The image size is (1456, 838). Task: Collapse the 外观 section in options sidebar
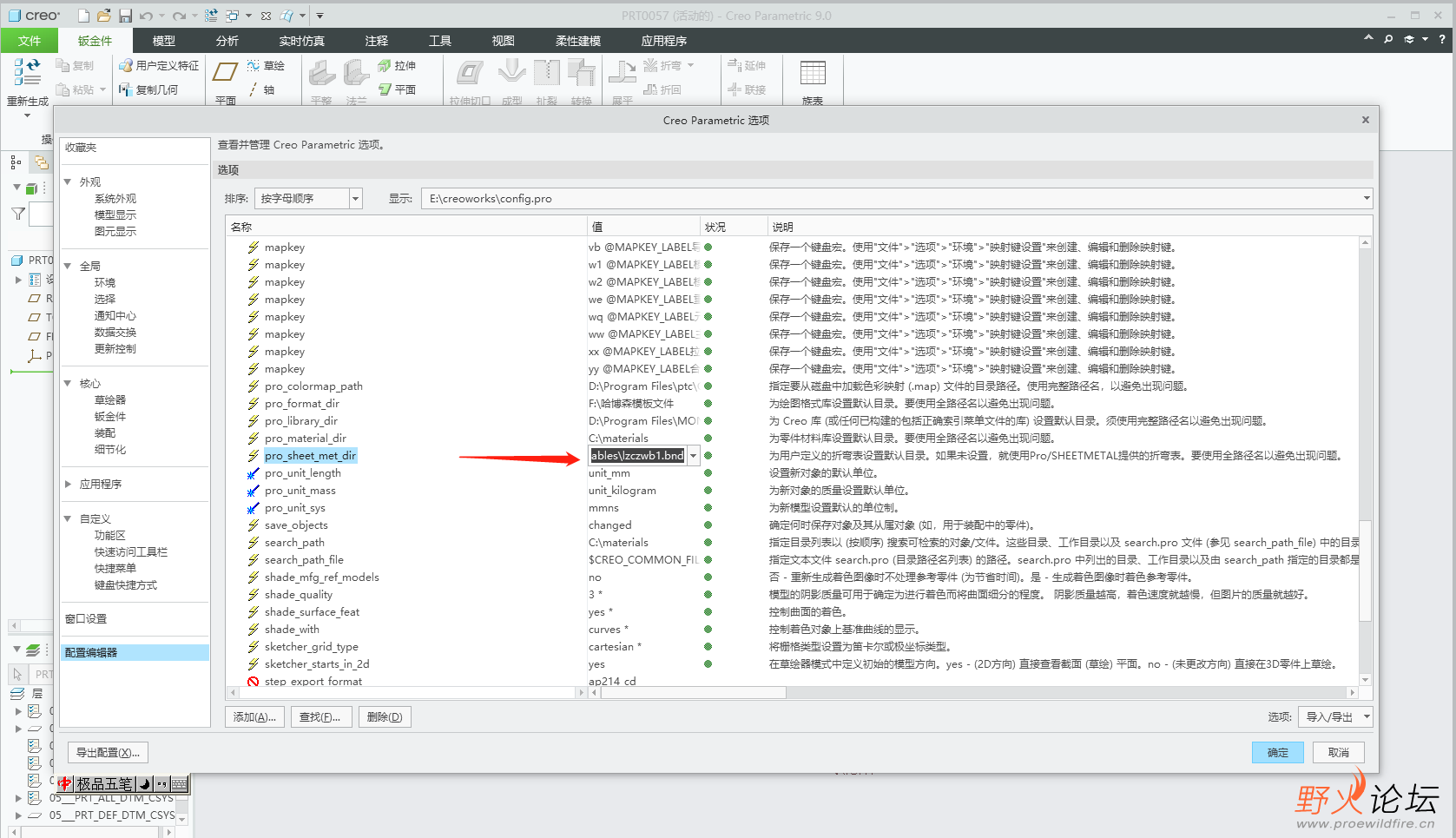pos(68,181)
